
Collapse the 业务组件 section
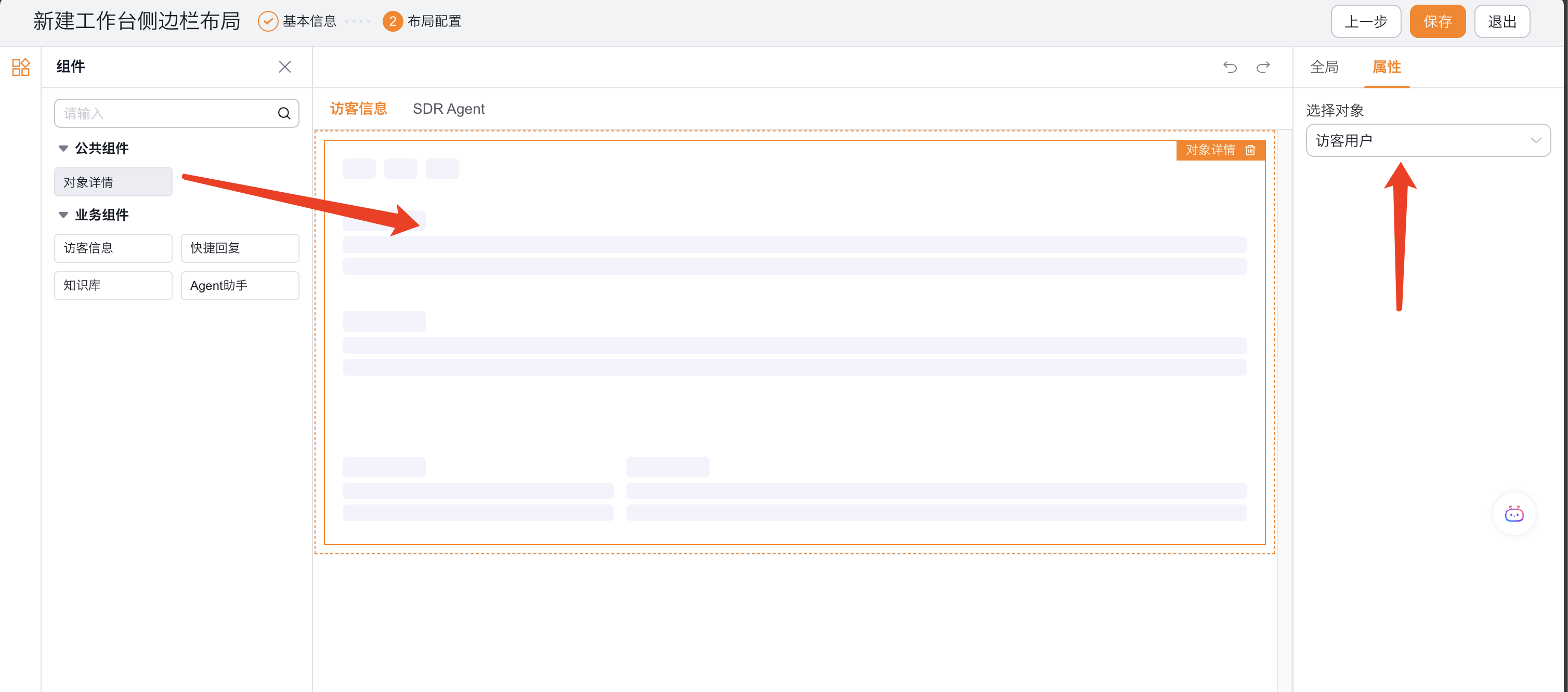[x=63, y=215]
